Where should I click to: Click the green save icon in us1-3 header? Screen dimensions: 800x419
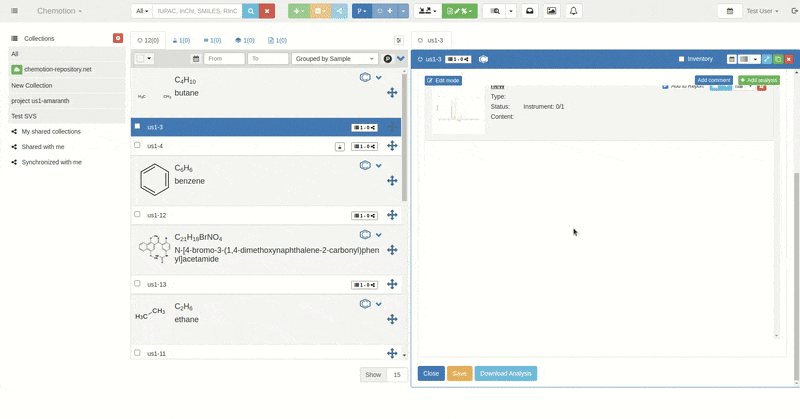click(x=778, y=59)
